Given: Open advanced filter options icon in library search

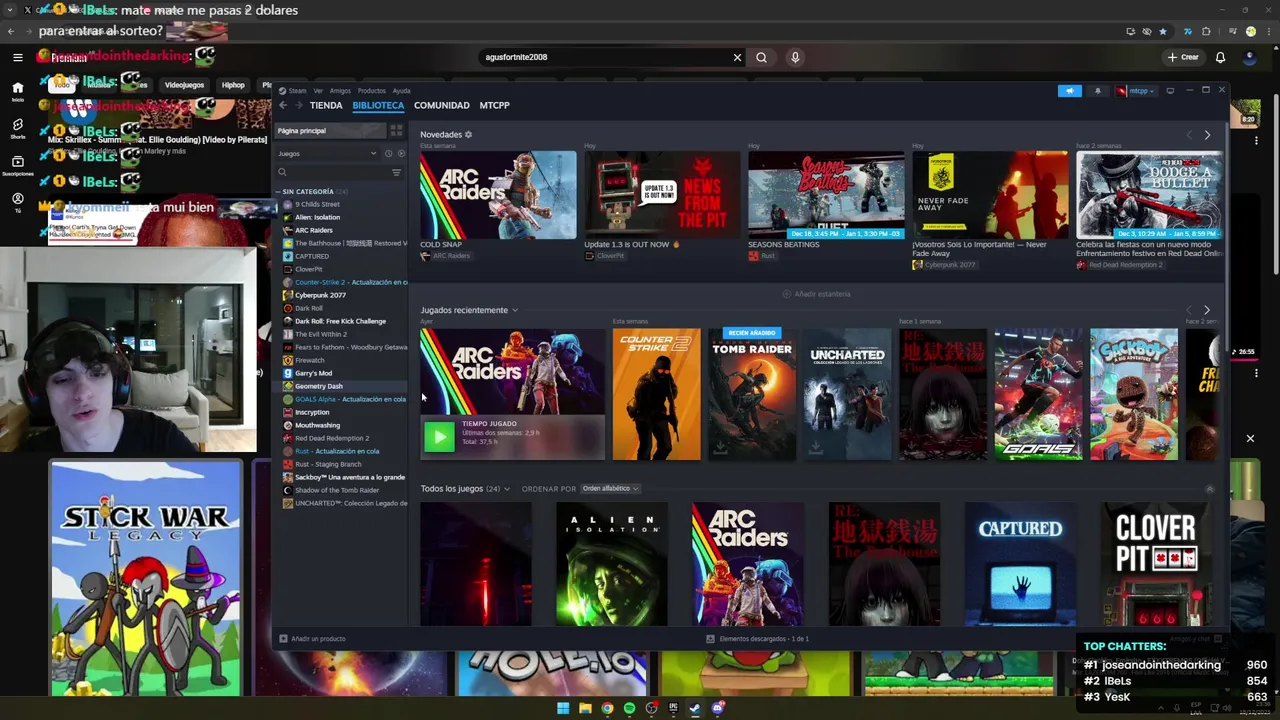Looking at the screenshot, I should click(396, 172).
